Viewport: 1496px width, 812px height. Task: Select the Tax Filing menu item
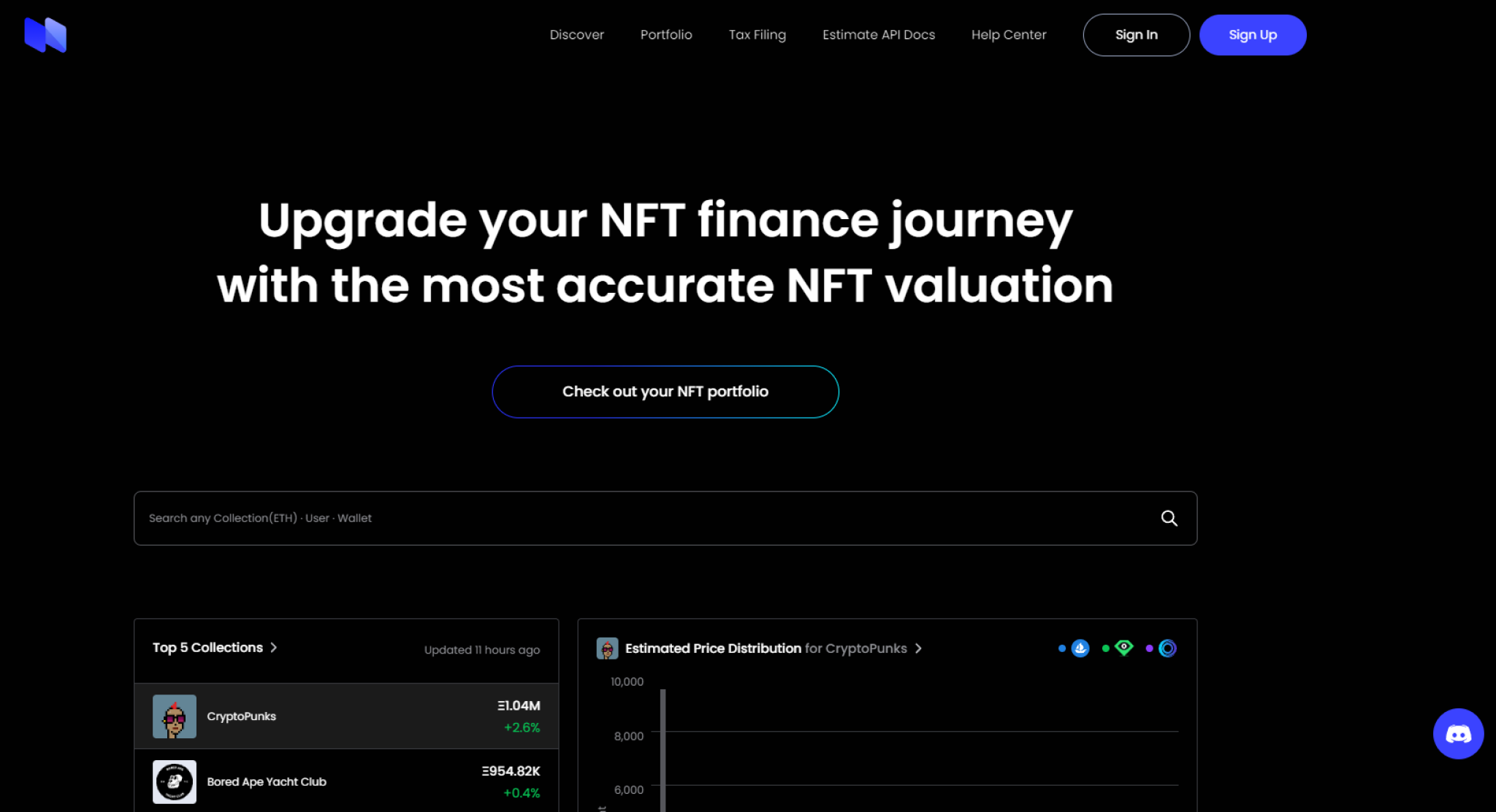tap(758, 35)
